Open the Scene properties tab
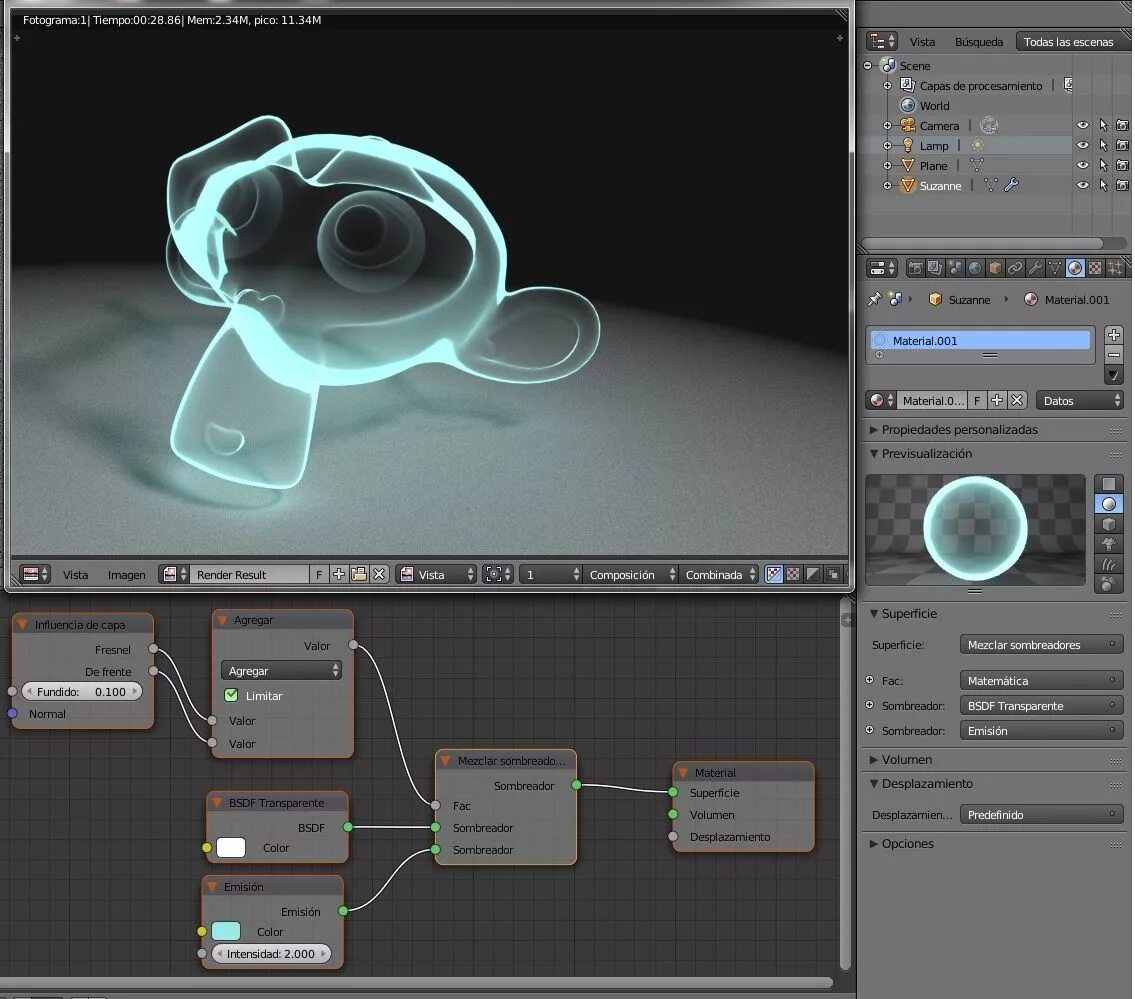 955,269
